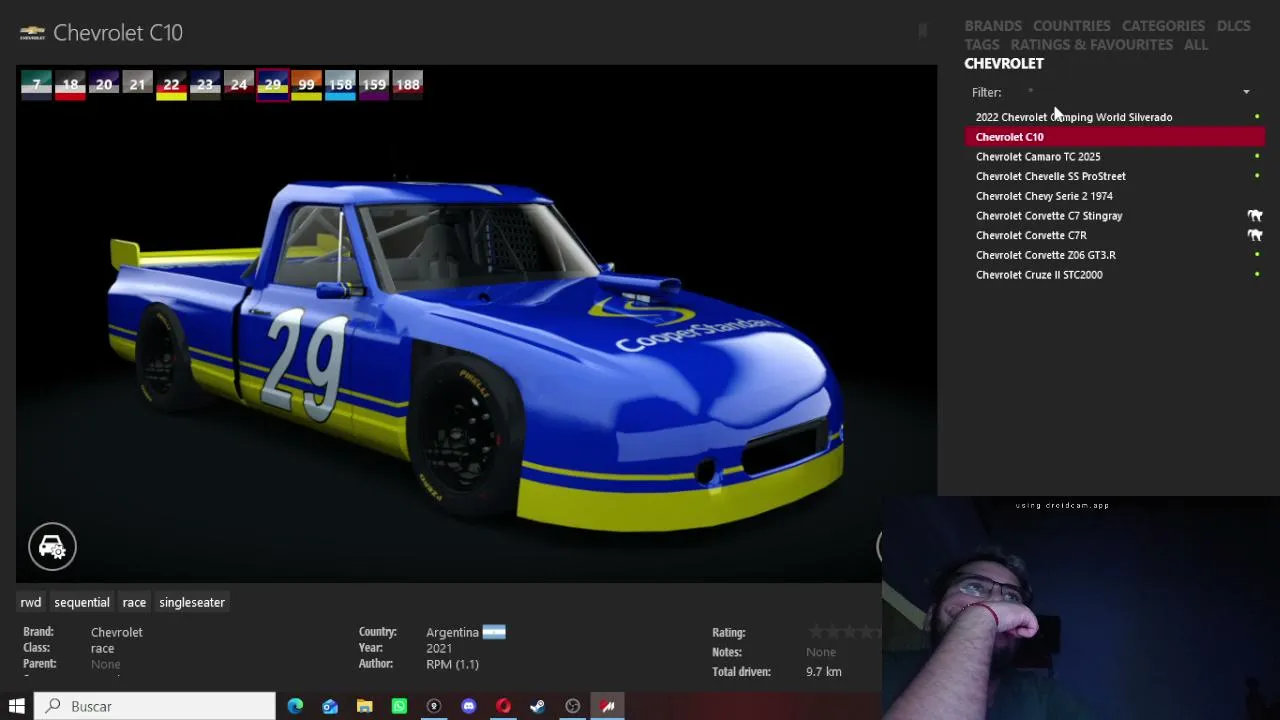Viewport: 1280px width, 720px height.
Task: Switch to the DLCS tab
Action: [x=1234, y=26]
